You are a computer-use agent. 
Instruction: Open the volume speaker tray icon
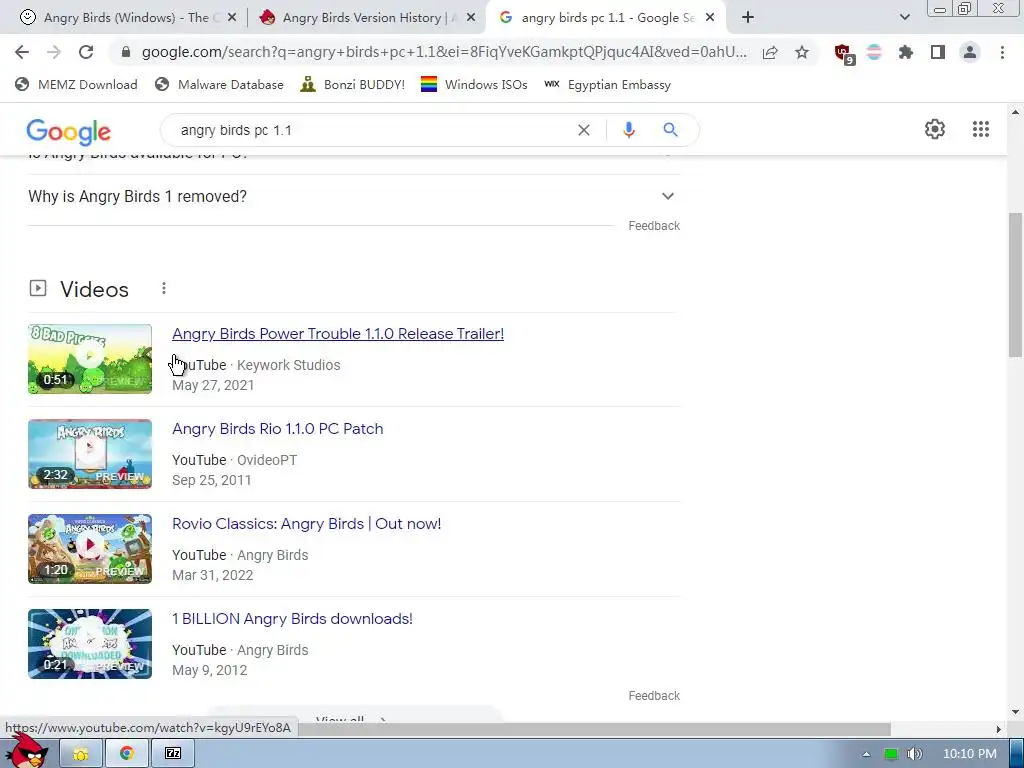(x=914, y=754)
